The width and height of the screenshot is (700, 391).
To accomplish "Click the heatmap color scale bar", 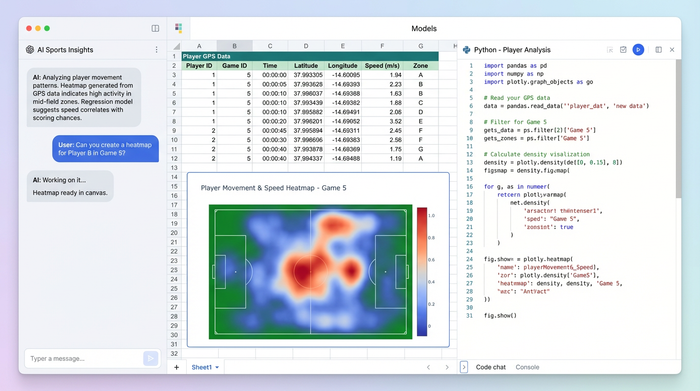I will pyautogui.click(x=422, y=271).
